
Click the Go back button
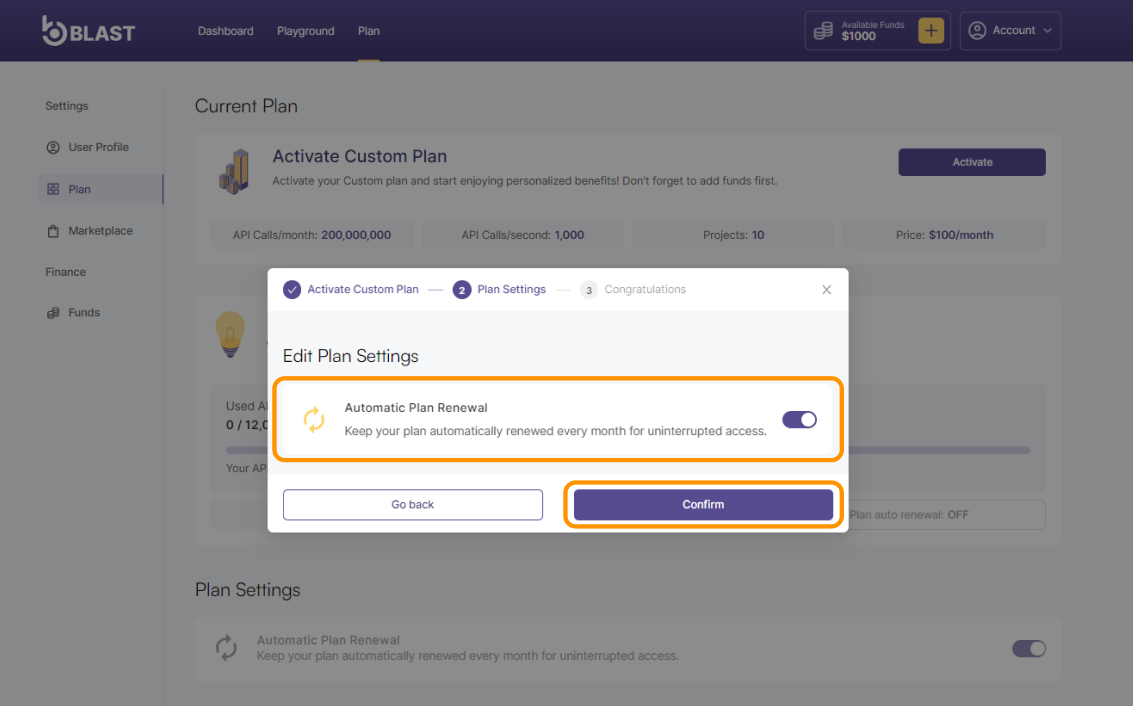(x=412, y=505)
